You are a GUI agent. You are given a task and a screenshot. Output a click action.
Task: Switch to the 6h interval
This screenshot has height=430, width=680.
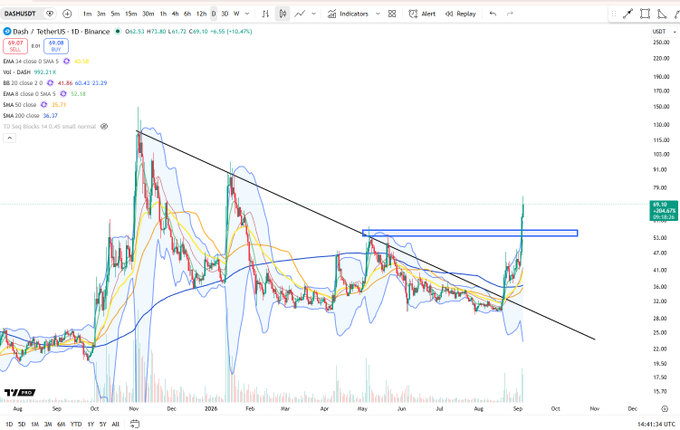click(x=187, y=14)
